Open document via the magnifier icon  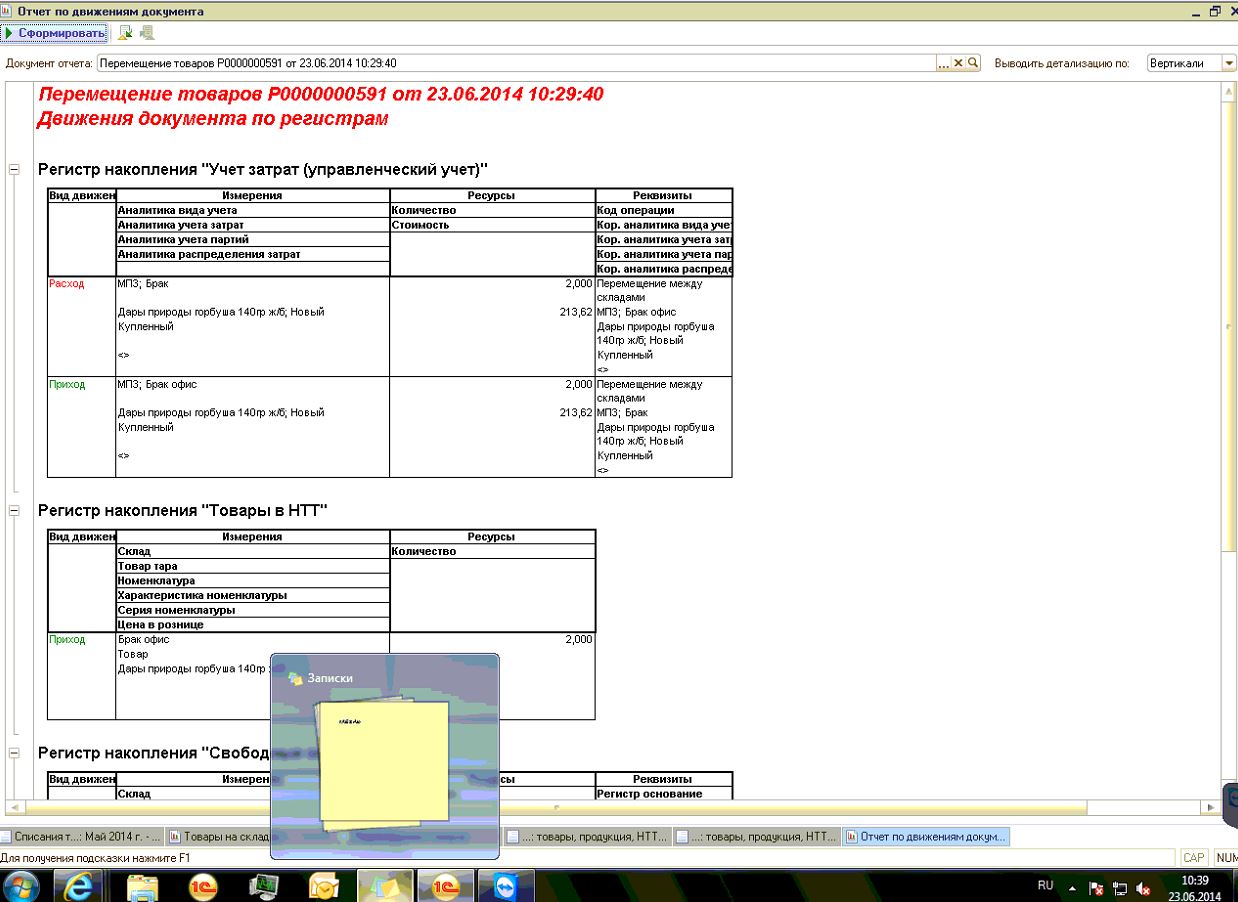click(972, 63)
